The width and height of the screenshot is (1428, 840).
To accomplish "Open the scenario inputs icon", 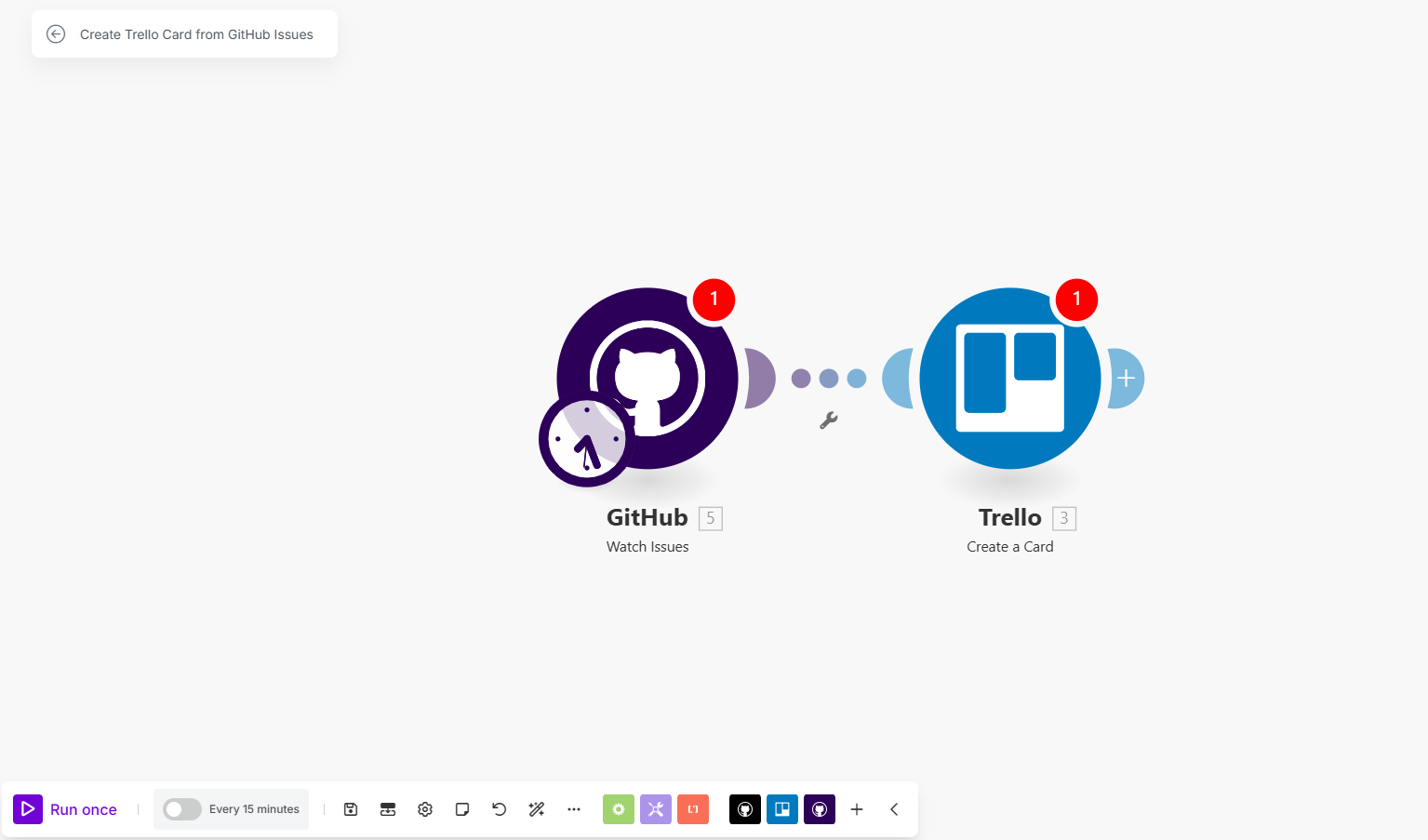I will (x=388, y=809).
